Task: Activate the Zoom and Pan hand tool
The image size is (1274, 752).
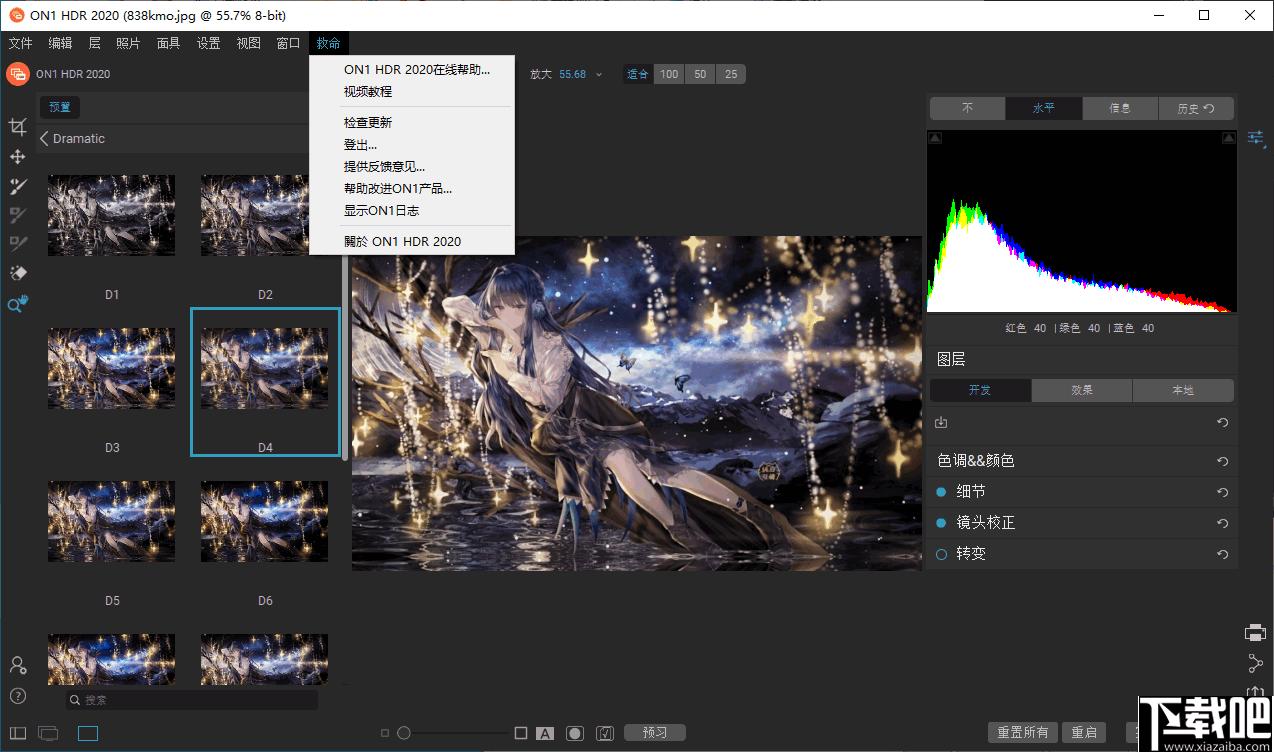Action: (x=17, y=304)
